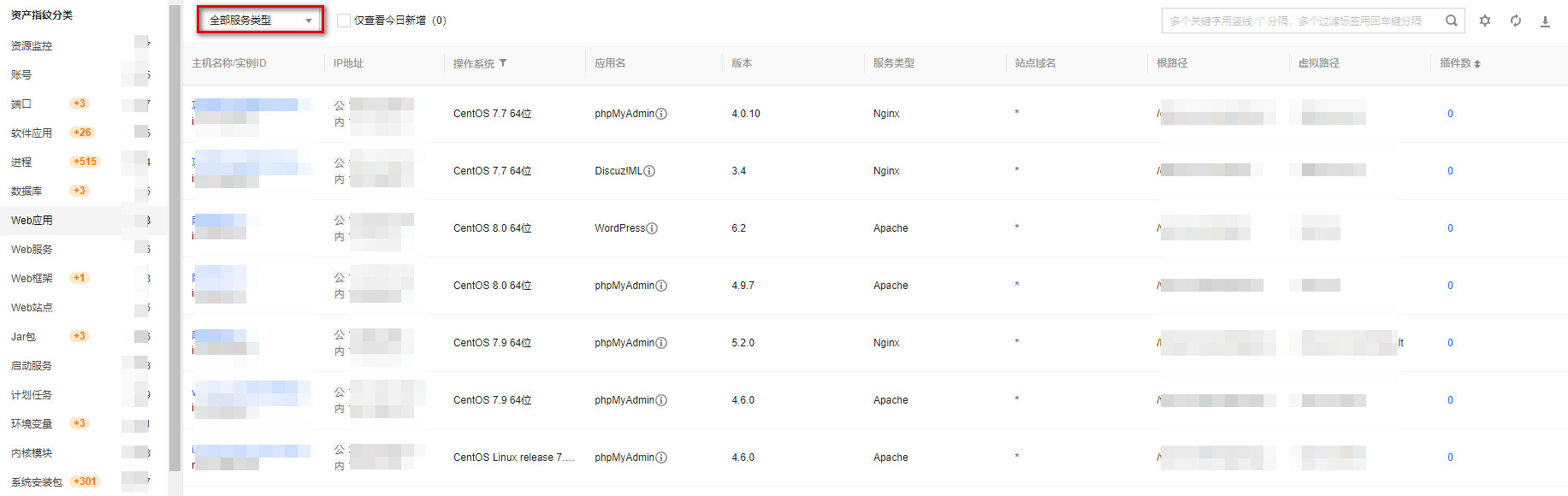The image size is (1568, 496).
Task: Click Nginx in the Discuz!ML row
Action: pyautogui.click(x=886, y=171)
